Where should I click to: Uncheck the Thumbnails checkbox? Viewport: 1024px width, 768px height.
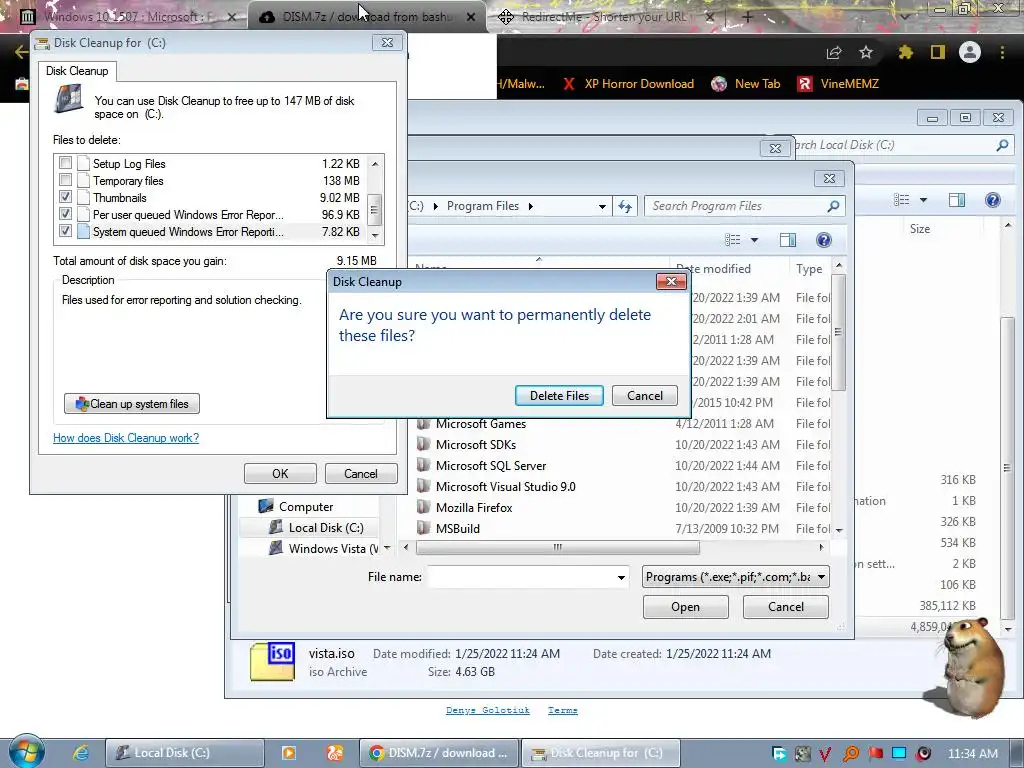pyautogui.click(x=65, y=197)
